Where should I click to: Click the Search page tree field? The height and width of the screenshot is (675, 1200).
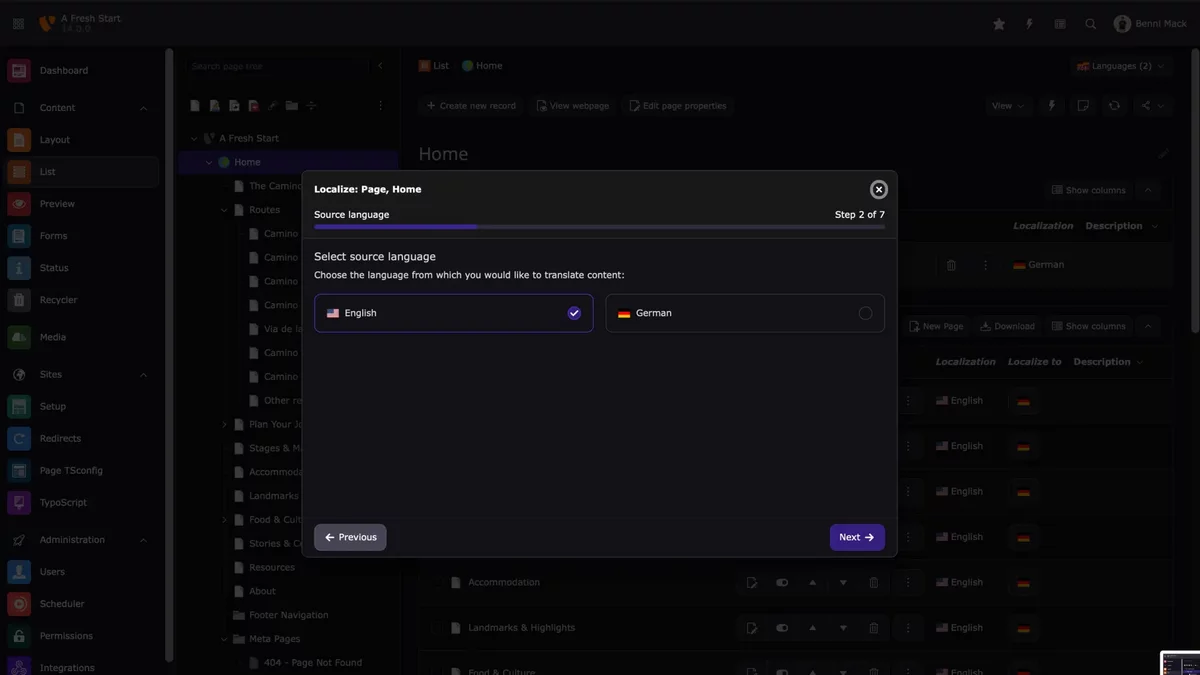[x=279, y=66]
